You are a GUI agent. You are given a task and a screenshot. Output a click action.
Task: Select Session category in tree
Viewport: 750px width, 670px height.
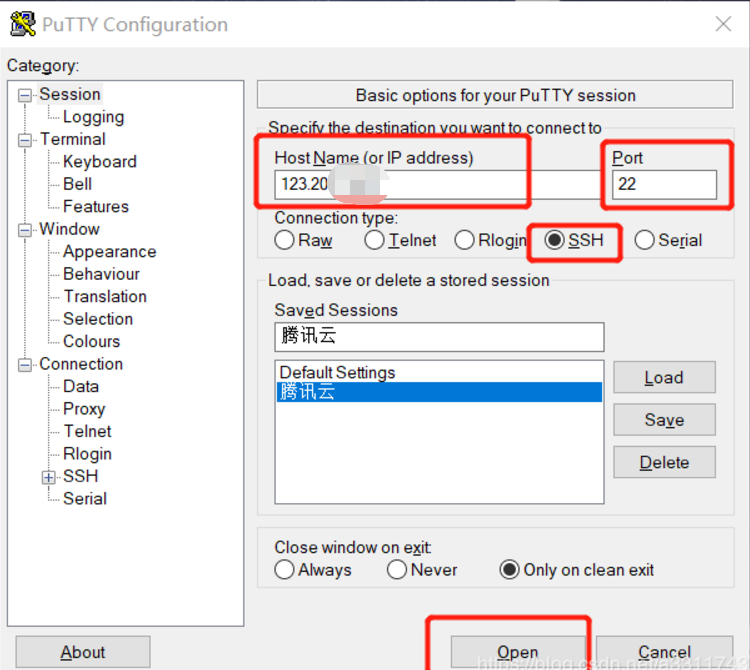pyautogui.click(x=70, y=94)
